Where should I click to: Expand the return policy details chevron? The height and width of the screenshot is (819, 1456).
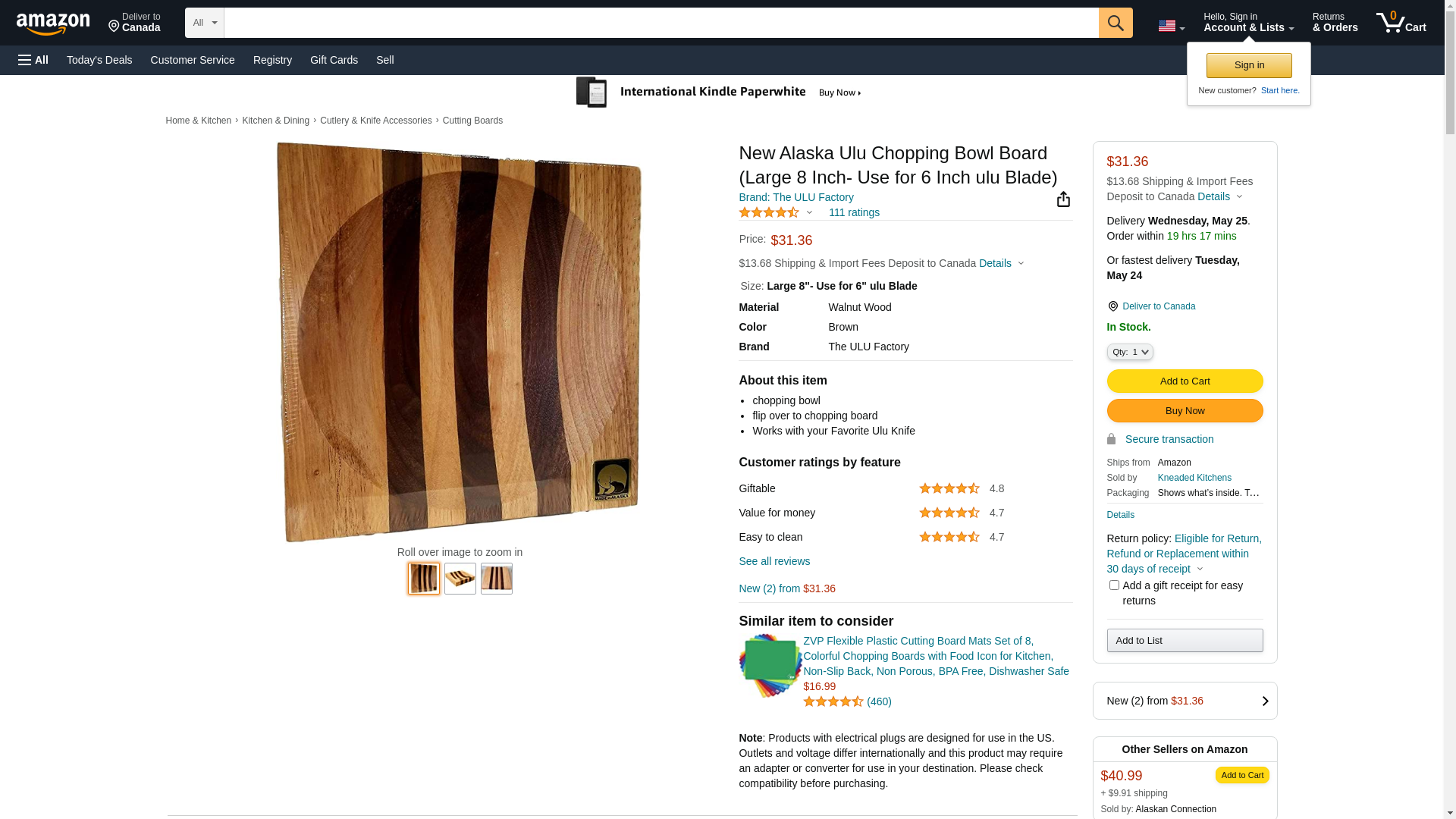[1200, 570]
